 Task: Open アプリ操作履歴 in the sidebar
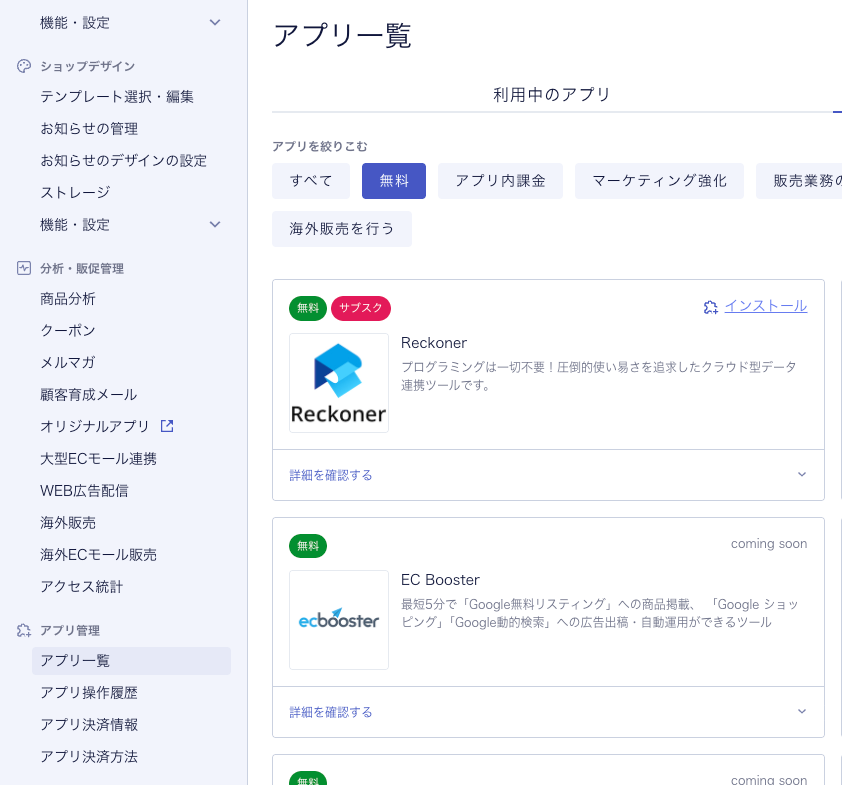pos(89,692)
